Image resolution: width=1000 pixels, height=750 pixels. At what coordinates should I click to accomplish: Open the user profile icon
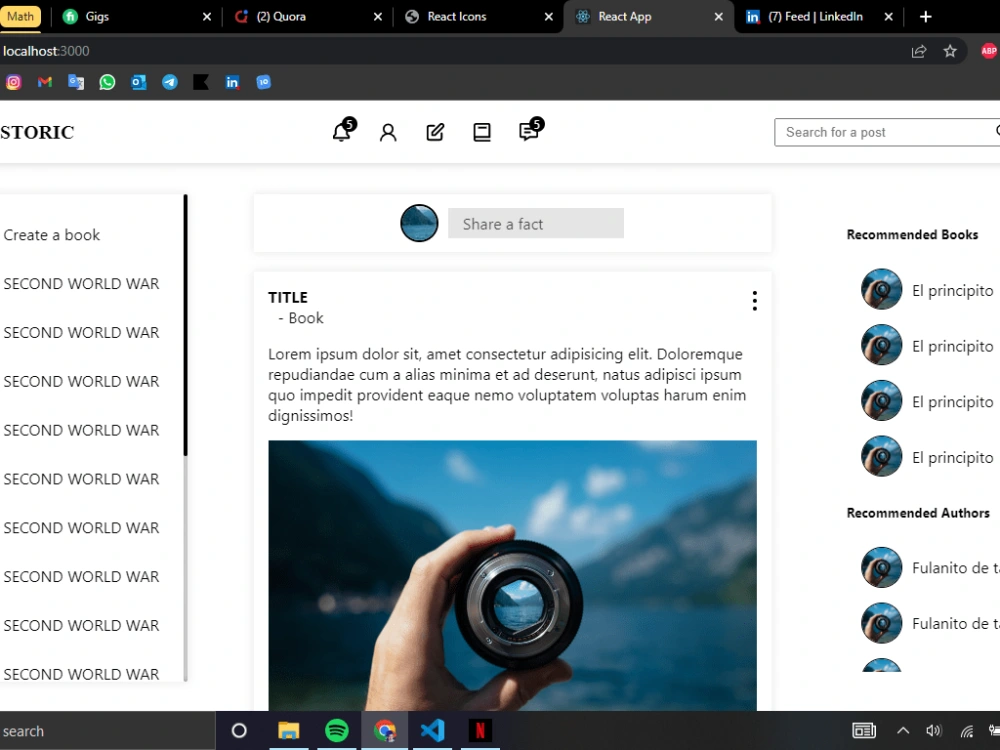388,131
